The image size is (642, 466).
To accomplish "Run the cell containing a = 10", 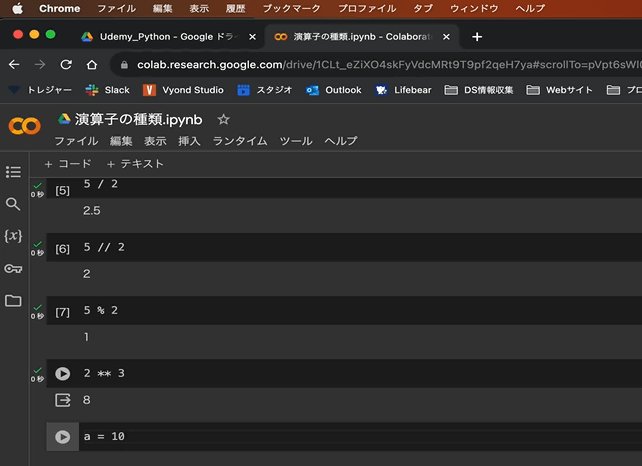I will (63, 437).
